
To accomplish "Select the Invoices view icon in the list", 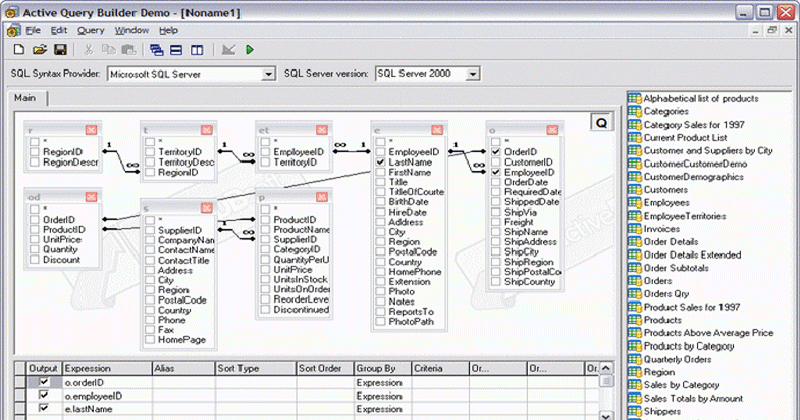I will 634,229.
